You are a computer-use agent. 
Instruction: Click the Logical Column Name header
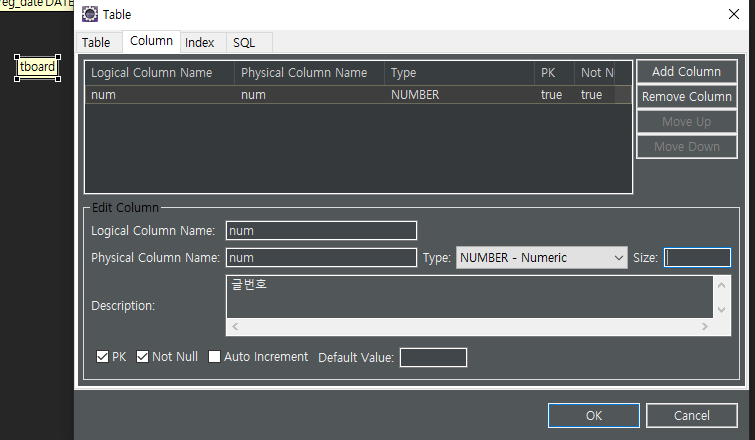[x=159, y=73]
